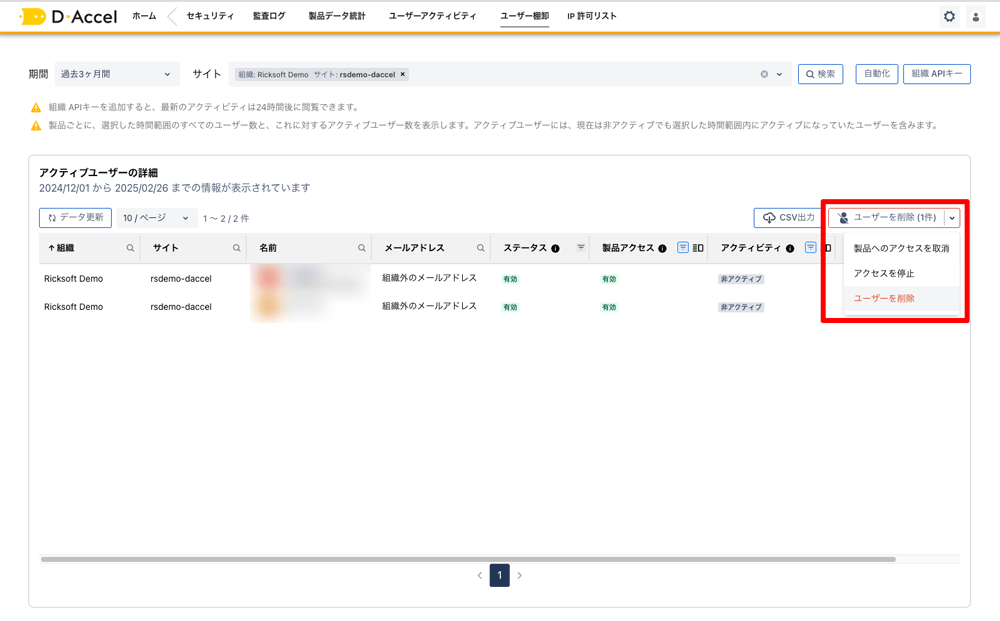
Task: Click second row 製品アクセス 有効 badge
Action: (x=609, y=307)
